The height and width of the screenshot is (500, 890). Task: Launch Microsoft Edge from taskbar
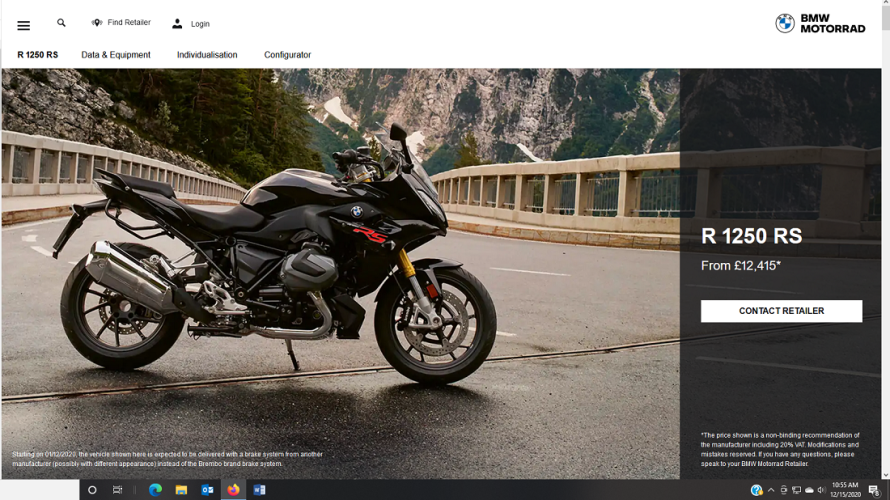(x=155, y=490)
